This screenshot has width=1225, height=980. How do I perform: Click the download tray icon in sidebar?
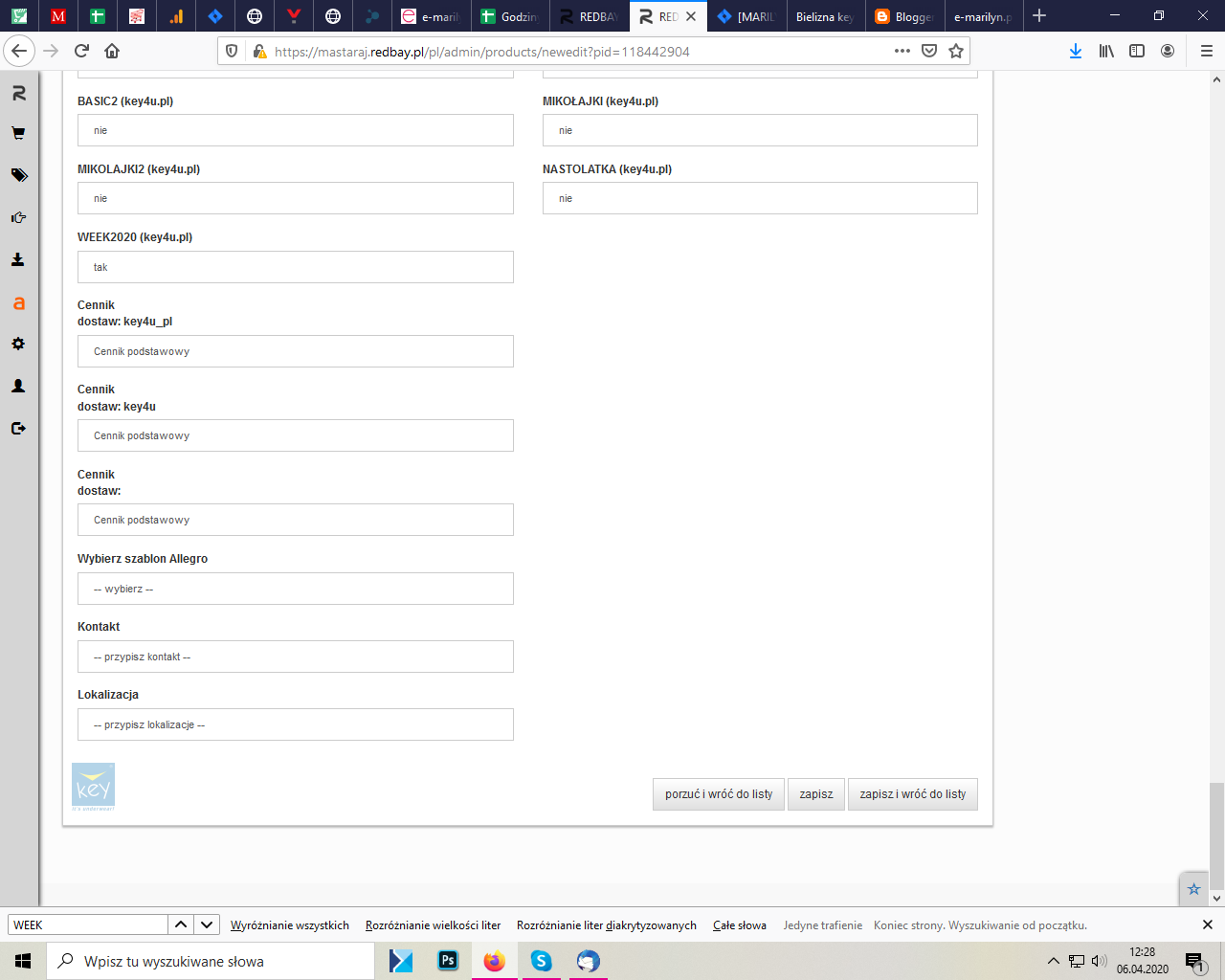pyautogui.click(x=18, y=259)
